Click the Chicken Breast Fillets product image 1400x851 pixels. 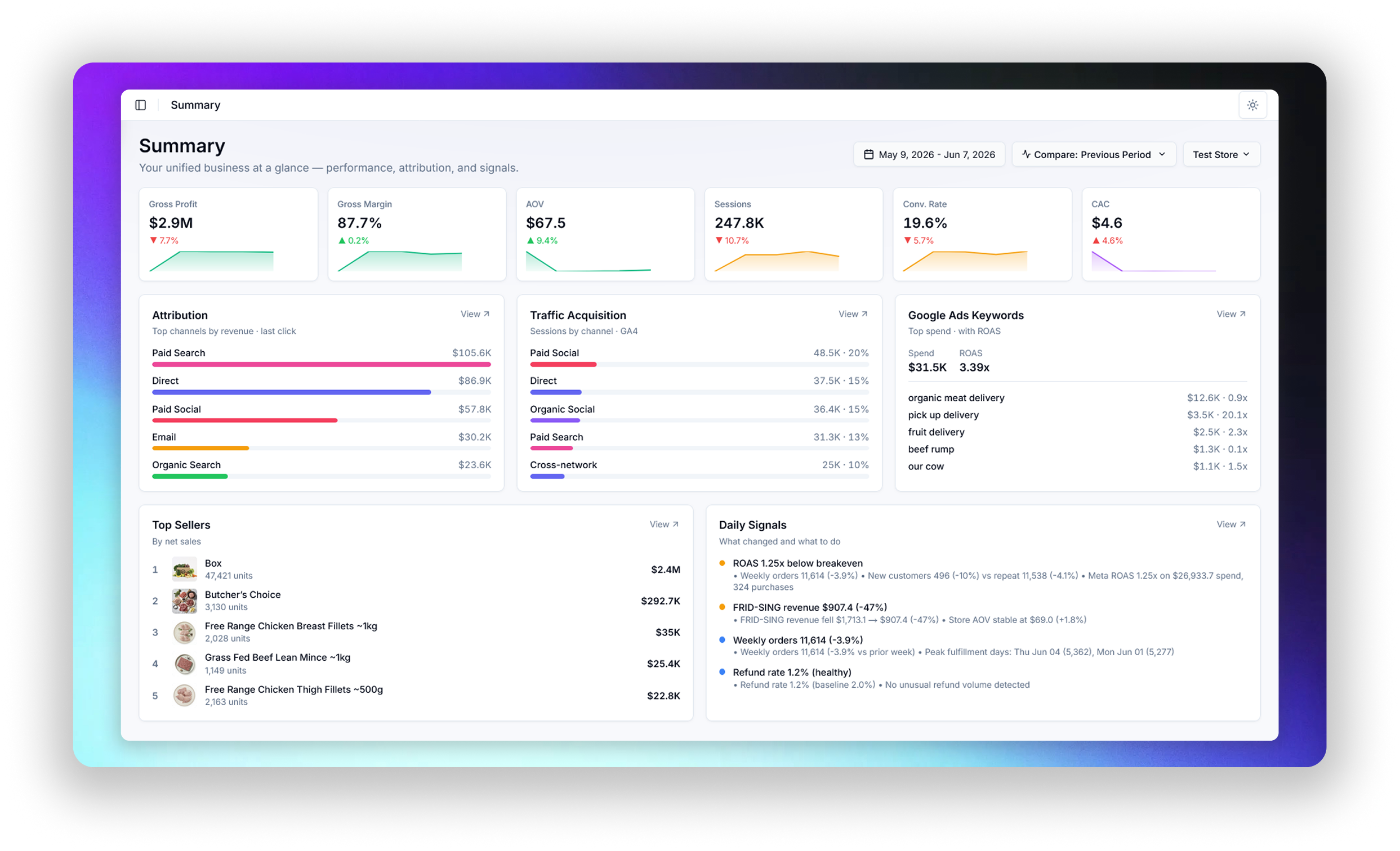coord(184,633)
